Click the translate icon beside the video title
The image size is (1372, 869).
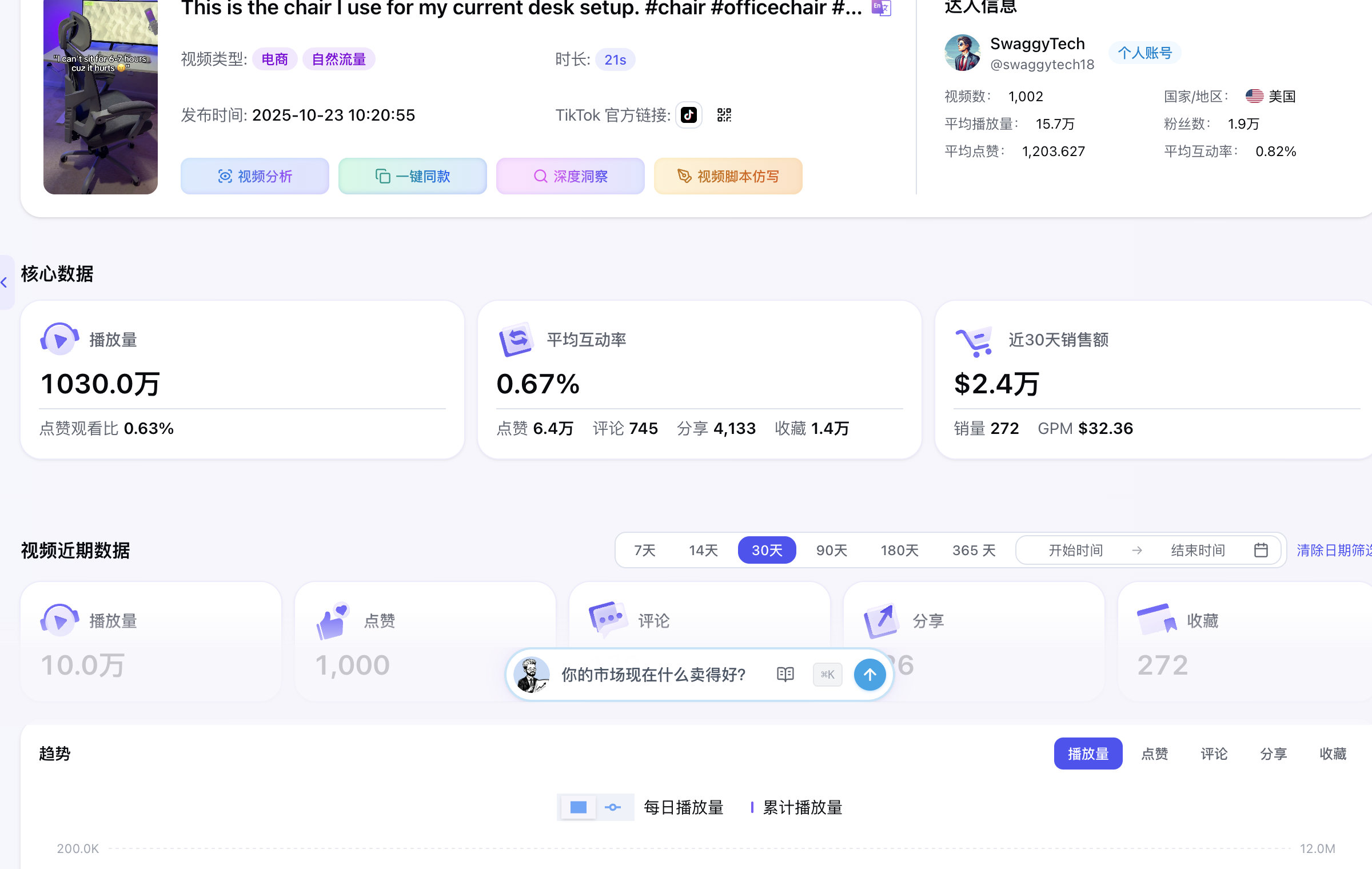pos(881,7)
